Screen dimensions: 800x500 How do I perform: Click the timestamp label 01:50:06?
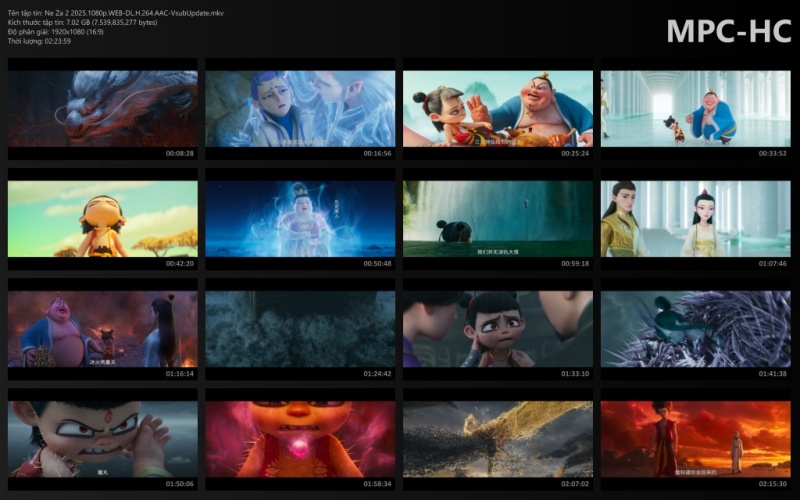point(180,484)
